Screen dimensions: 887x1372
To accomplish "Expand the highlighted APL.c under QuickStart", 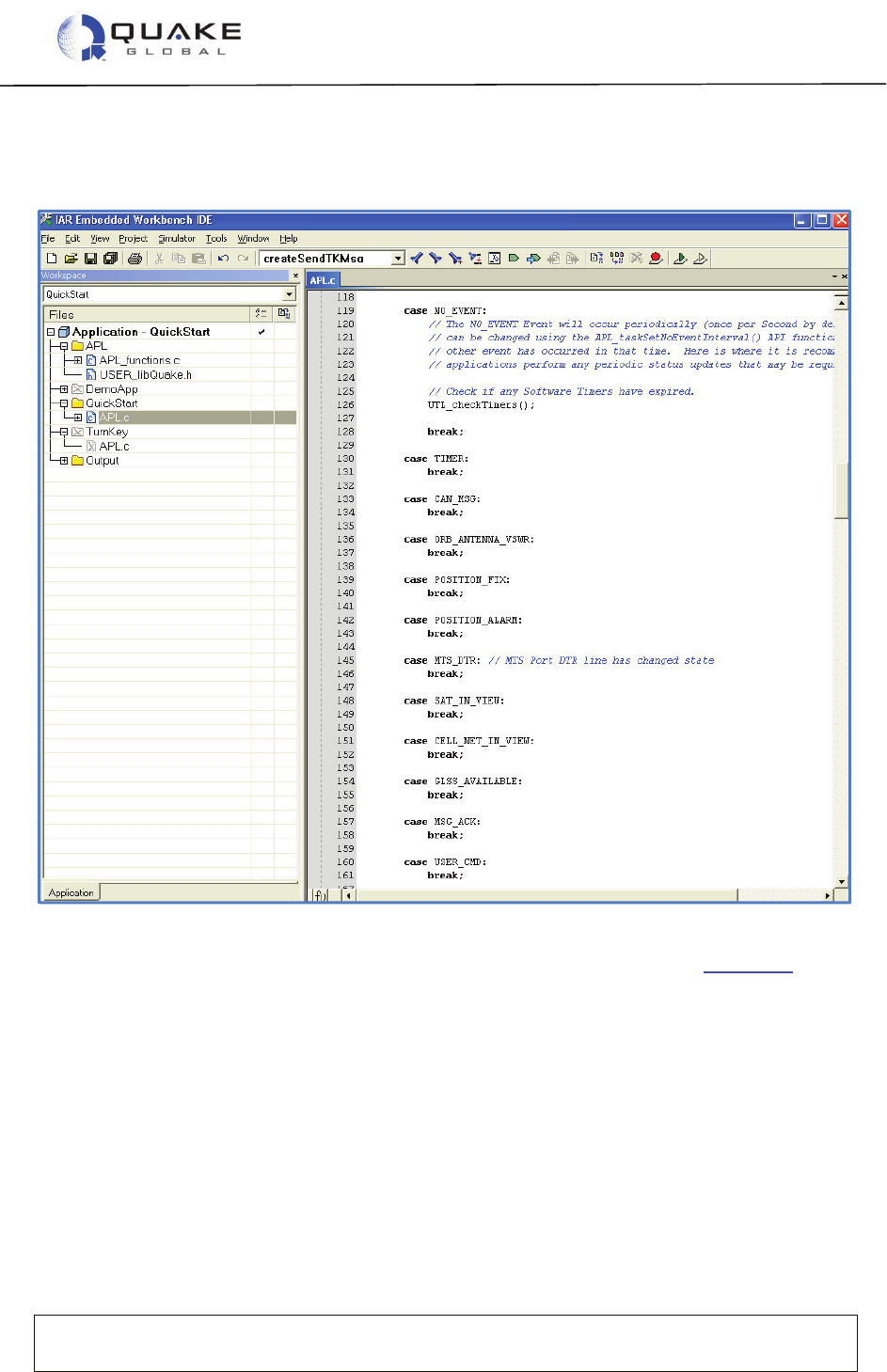I will click(x=77, y=418).
